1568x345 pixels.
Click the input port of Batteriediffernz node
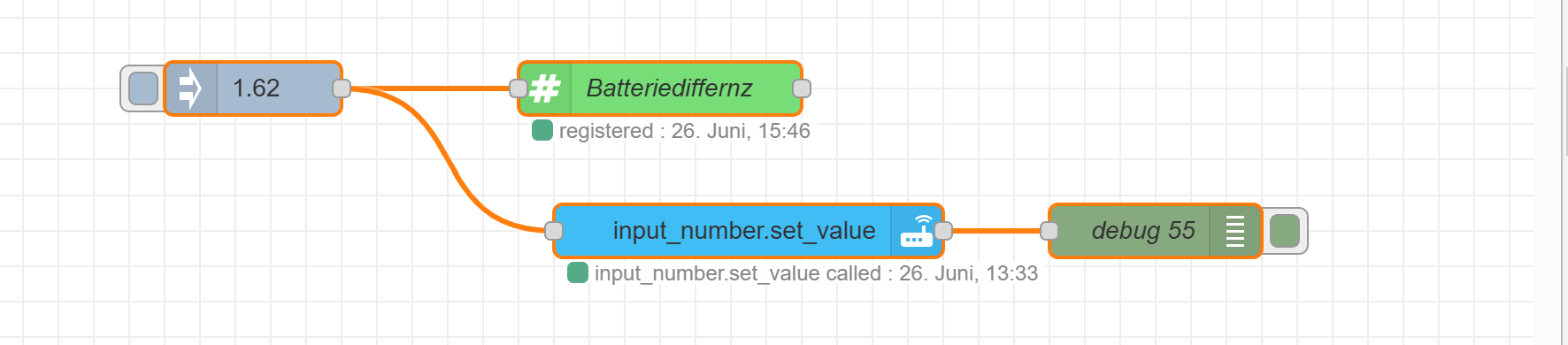point(519,88)
